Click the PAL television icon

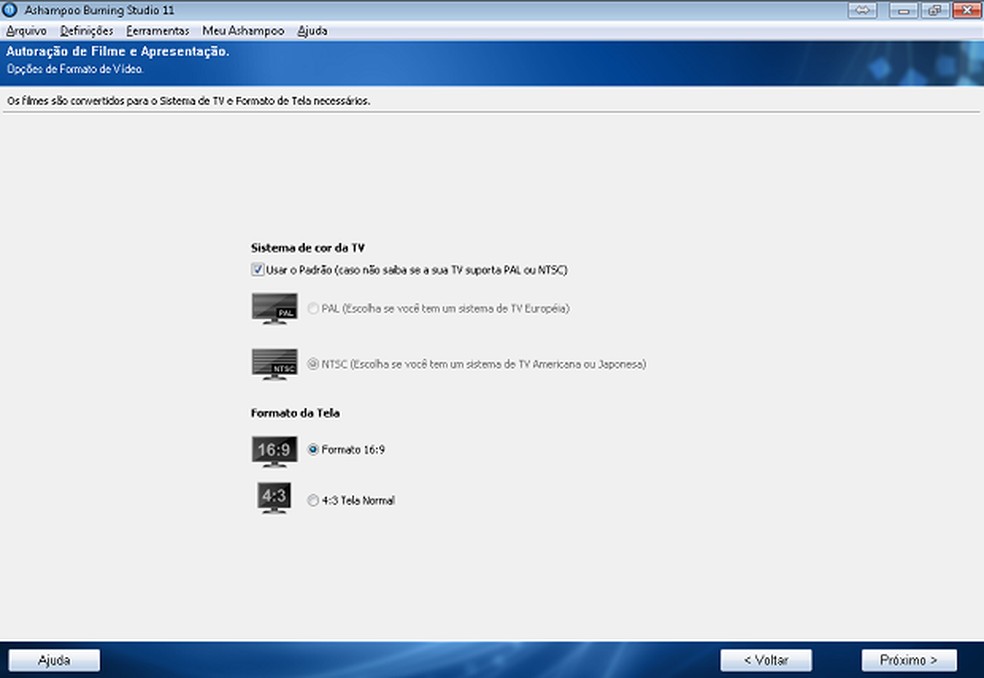[x=275, y=308]
